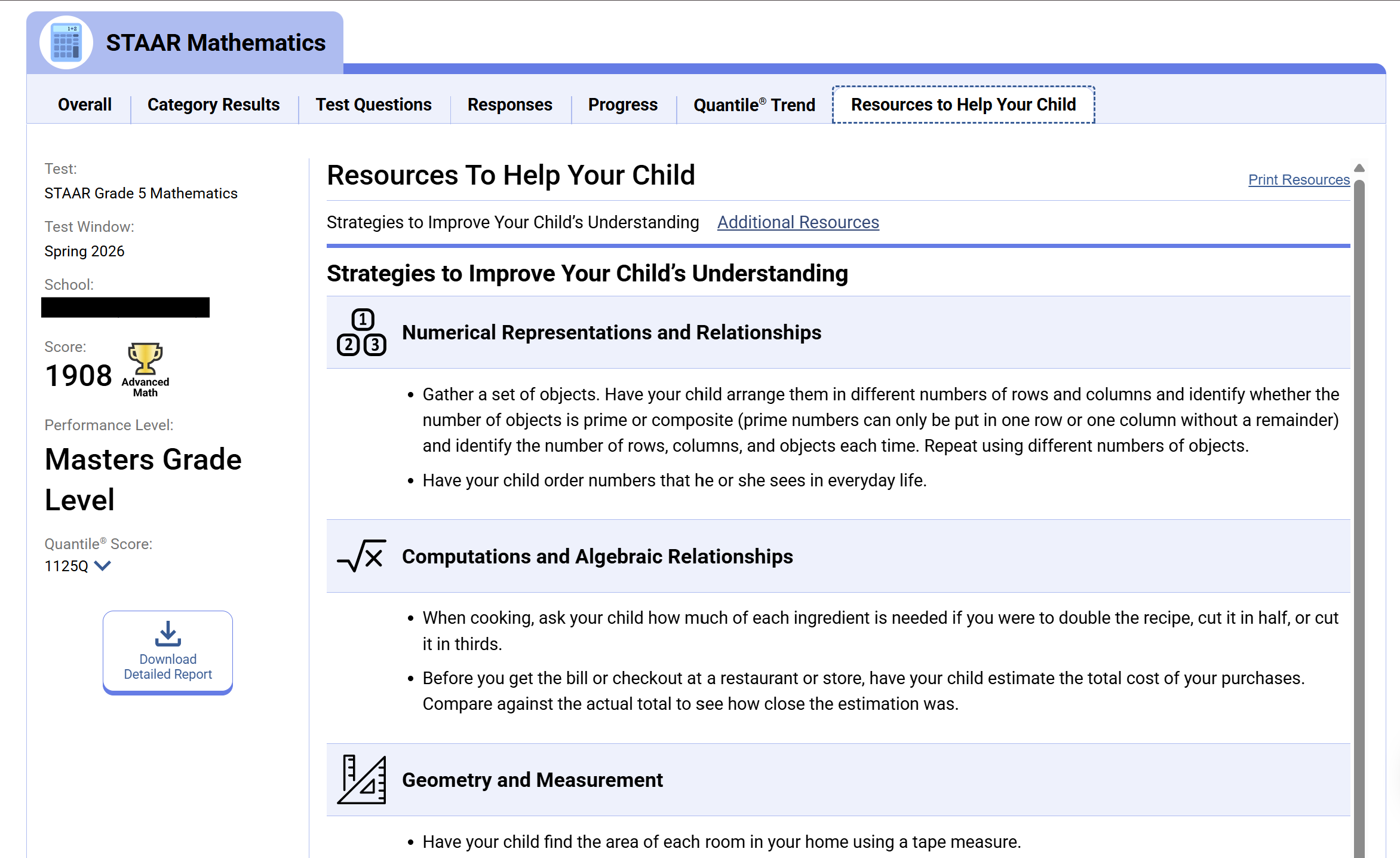Viewport: 1400px width, 858px height.
Task: Click the Masters Grade Level text
Action: [143, 479]
